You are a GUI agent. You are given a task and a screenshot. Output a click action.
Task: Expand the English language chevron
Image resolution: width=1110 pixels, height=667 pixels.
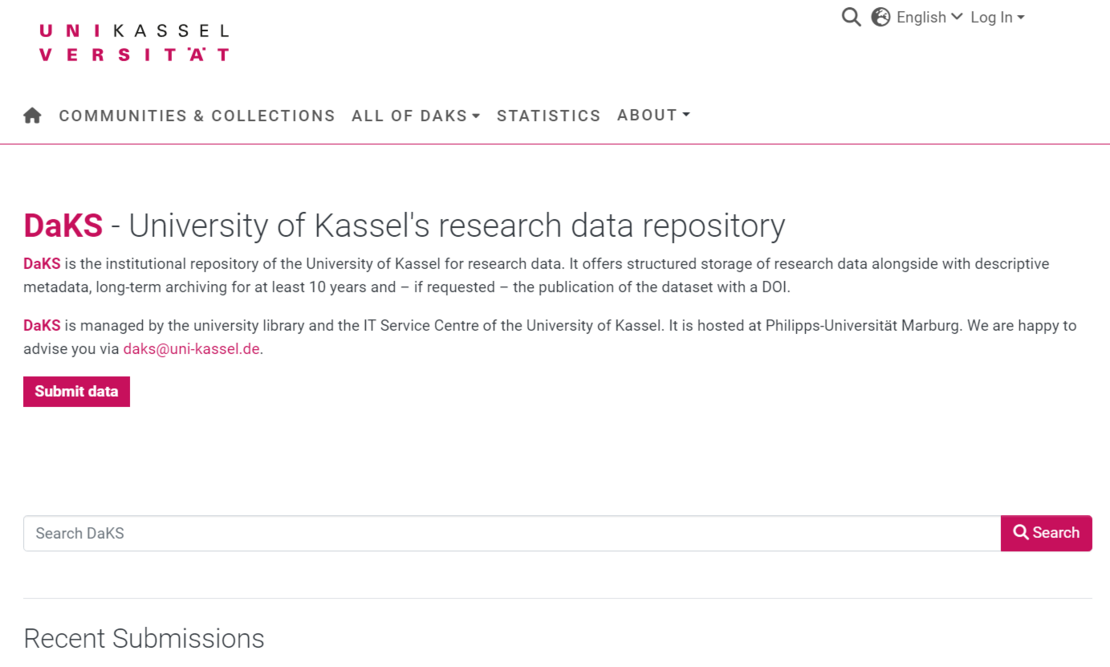[x=957, y=17]
